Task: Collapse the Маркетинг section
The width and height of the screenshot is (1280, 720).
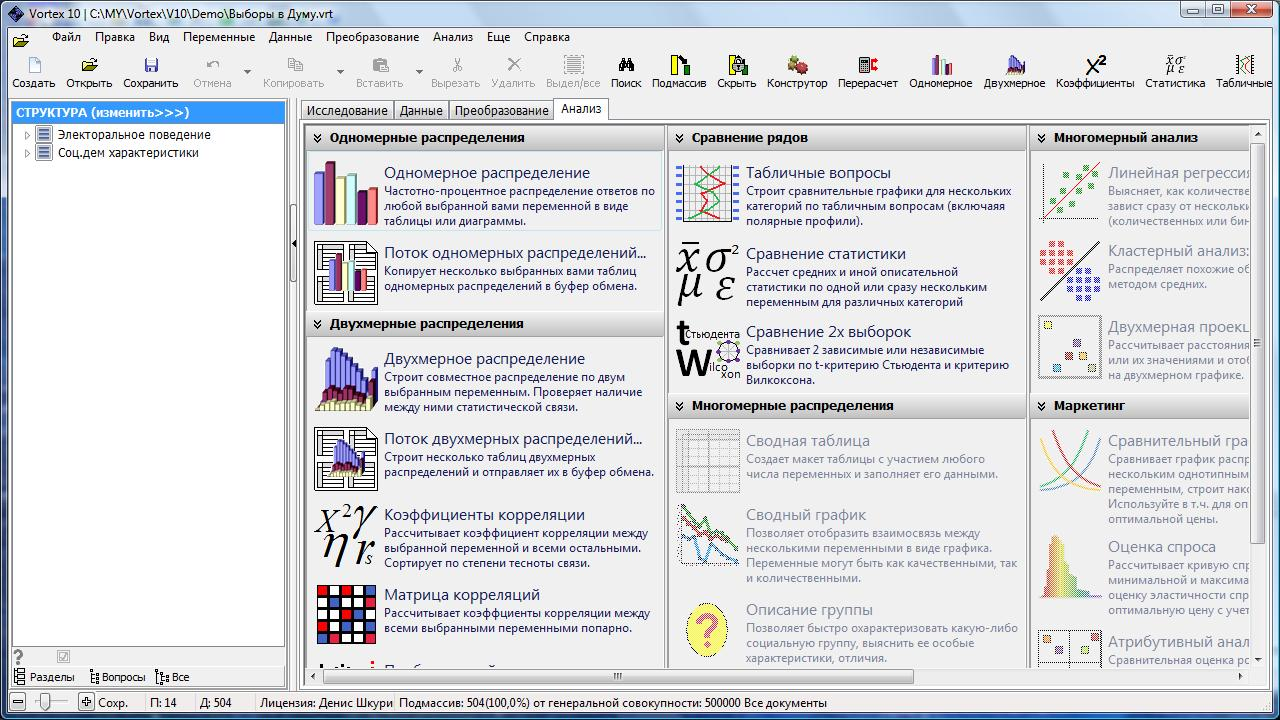Action: (x=1042, y=406)
